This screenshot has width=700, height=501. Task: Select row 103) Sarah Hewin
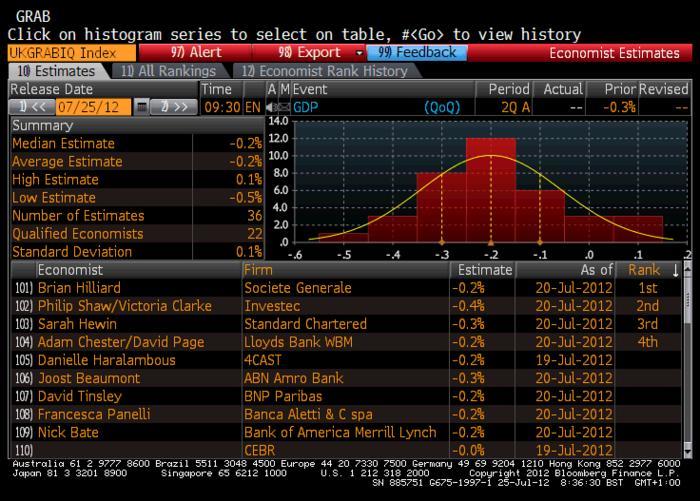(x=346, y=324)
